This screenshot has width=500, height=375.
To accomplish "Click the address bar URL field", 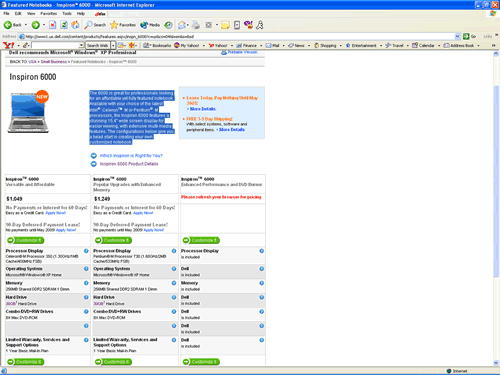I will [x=237, y=36].
